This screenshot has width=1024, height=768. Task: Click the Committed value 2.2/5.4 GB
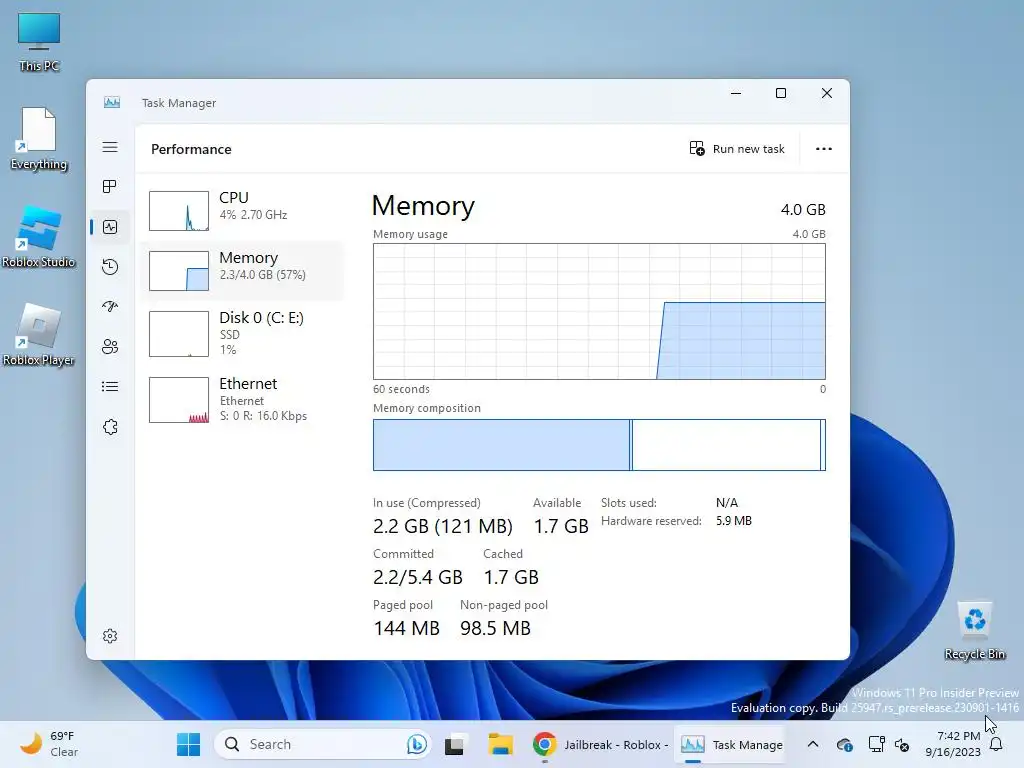[417, 577]
